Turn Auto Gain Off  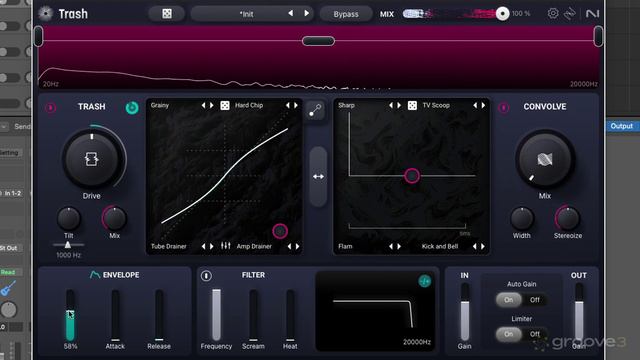pyautogui.click(x=534, y=300)
